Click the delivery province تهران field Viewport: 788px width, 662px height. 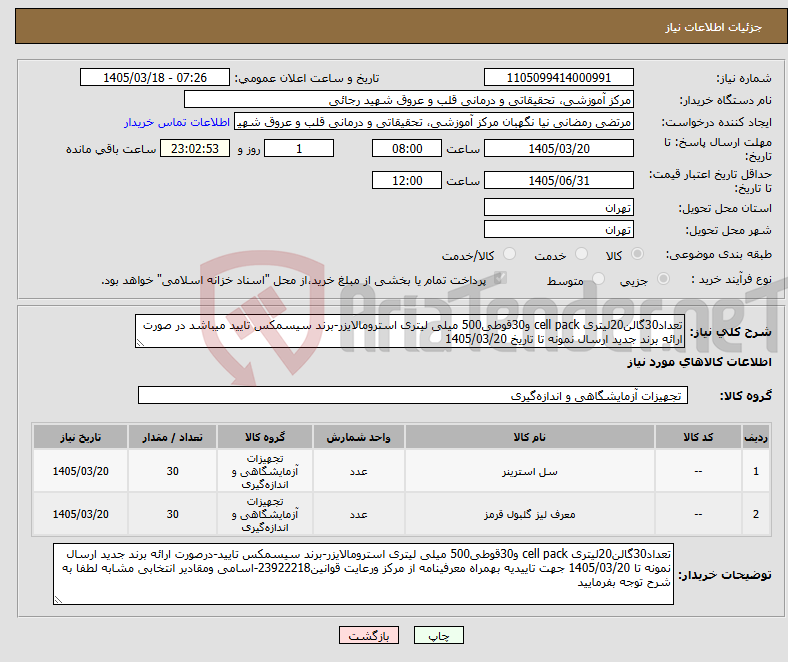coord(559,207)
